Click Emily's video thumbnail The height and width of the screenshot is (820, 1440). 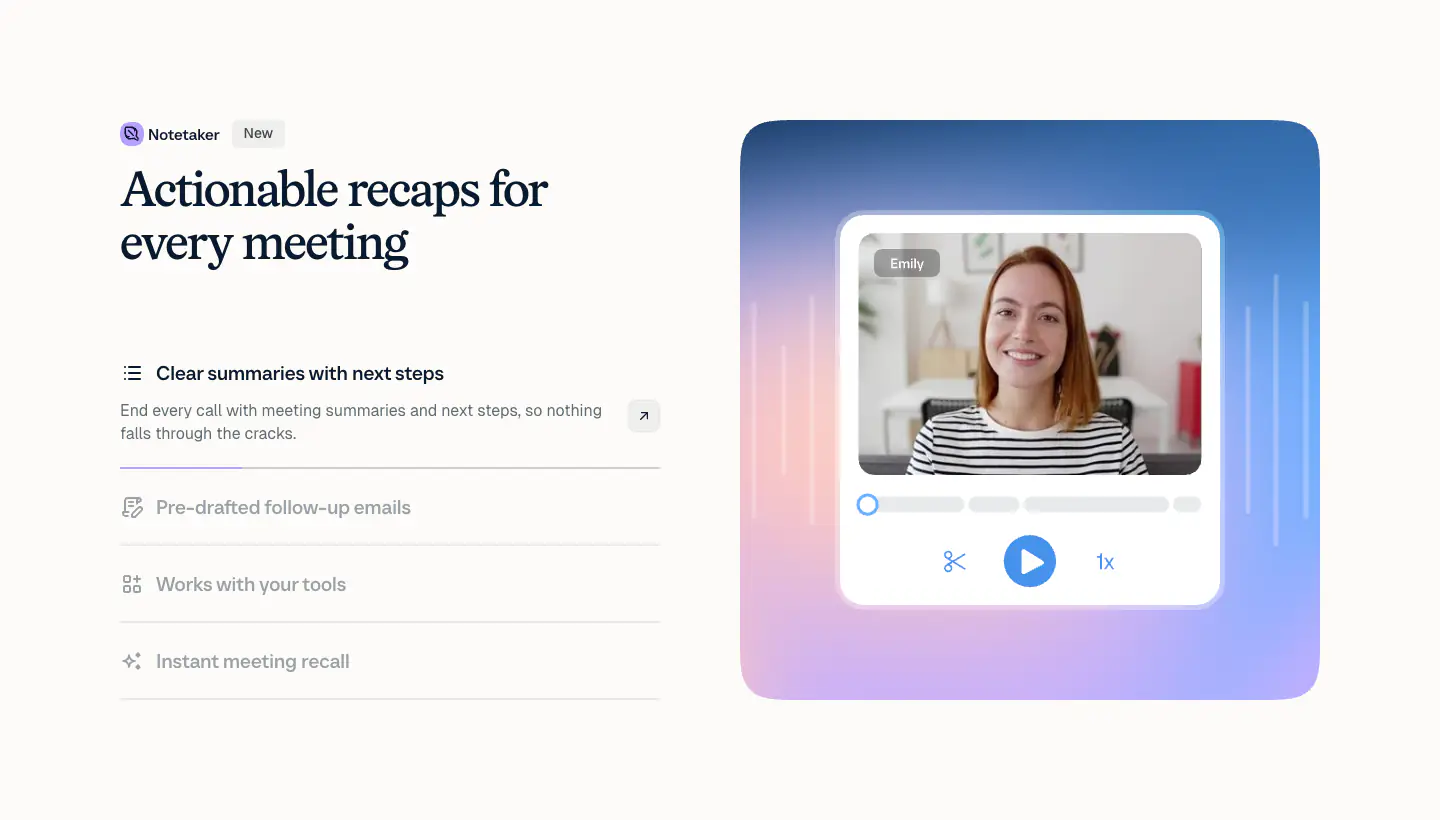pos(1030,354)
